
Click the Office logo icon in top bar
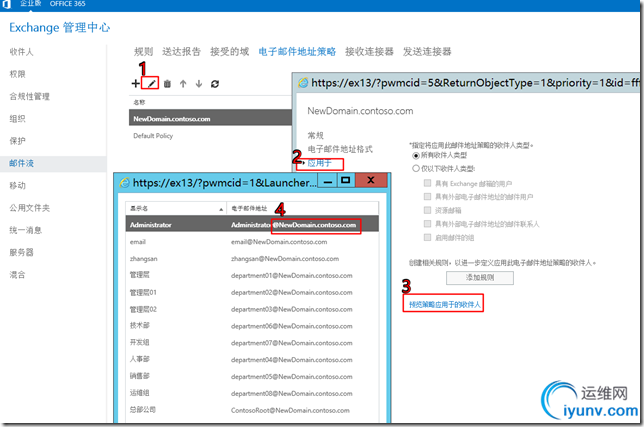click(7, 4)
